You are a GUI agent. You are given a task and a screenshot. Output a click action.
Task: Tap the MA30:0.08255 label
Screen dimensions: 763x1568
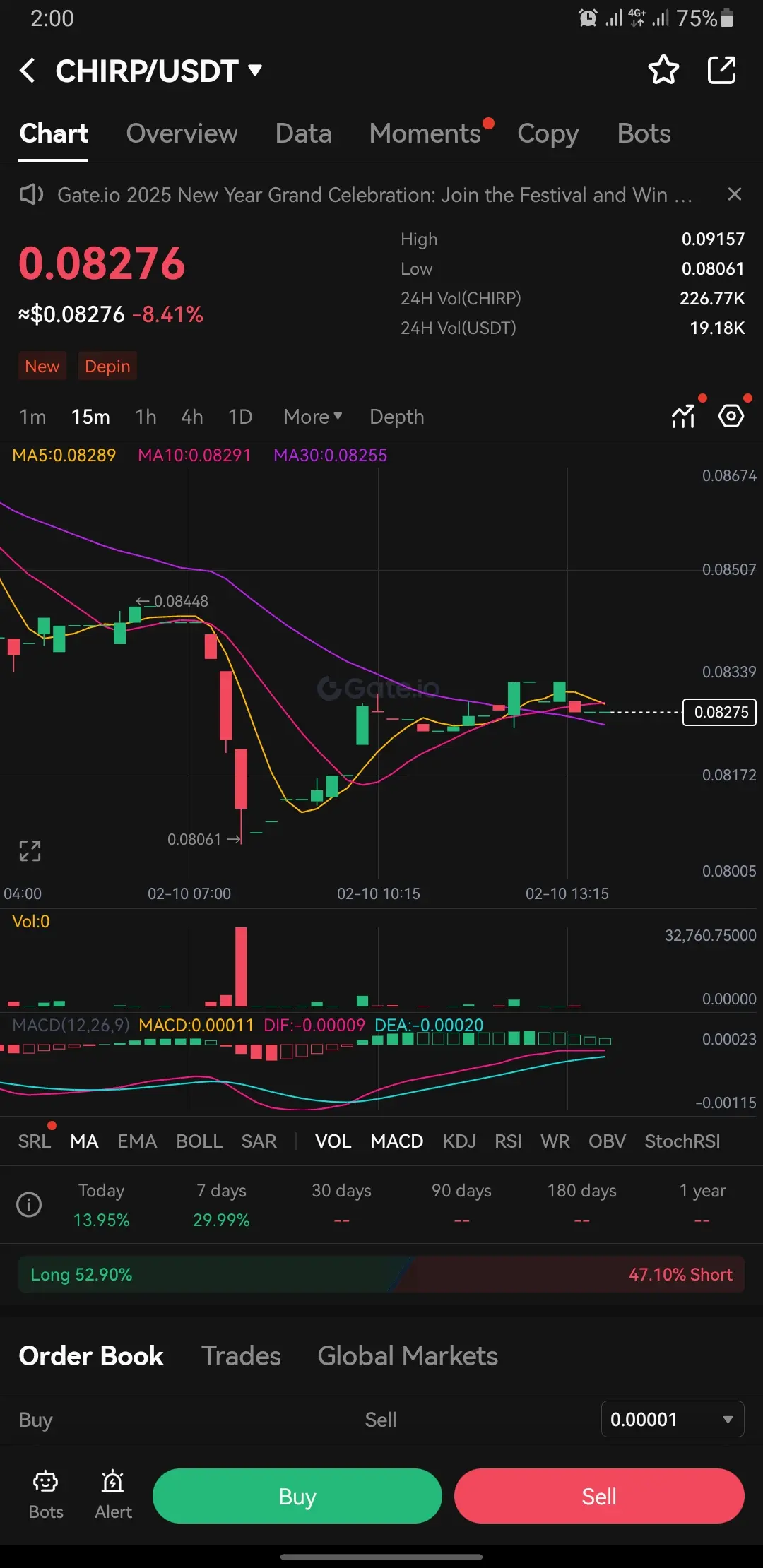point(330,455)
